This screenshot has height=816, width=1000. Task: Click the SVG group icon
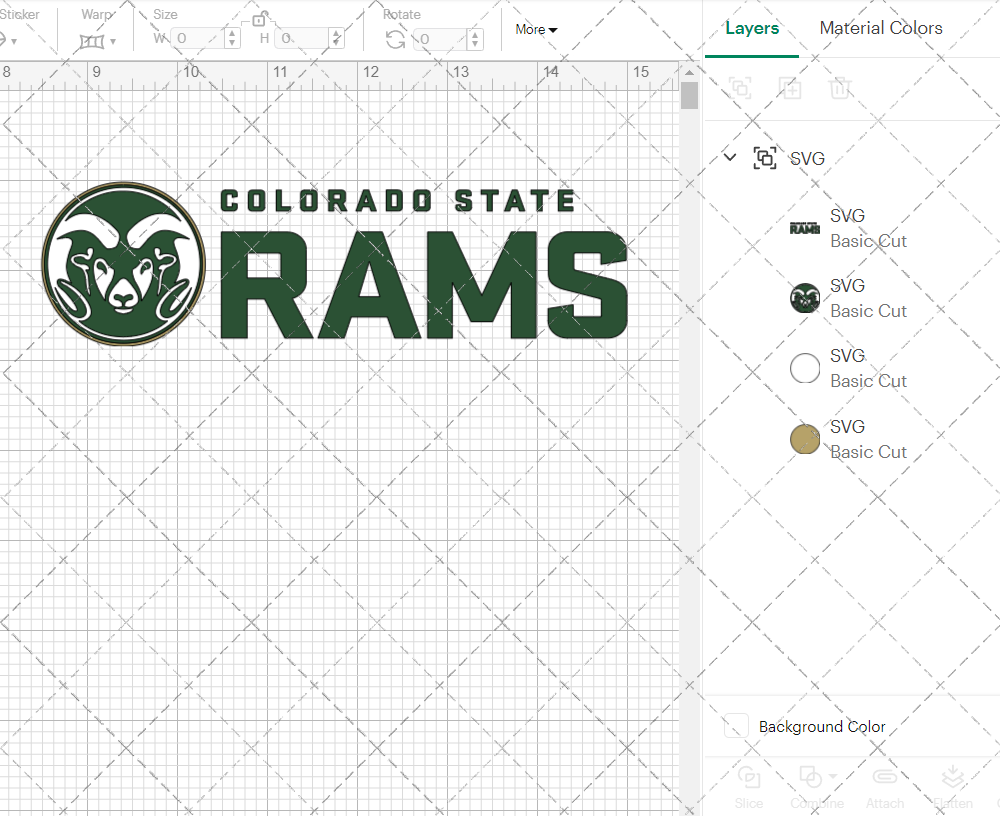click(765, 158)
